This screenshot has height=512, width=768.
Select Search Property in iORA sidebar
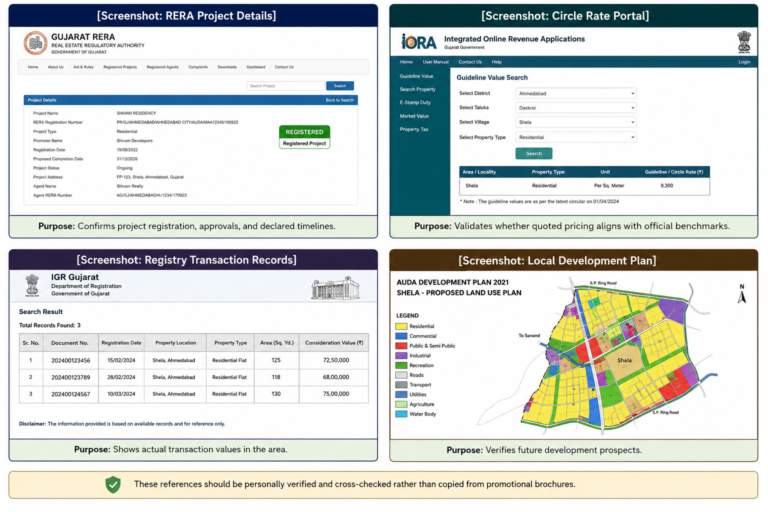417,89
